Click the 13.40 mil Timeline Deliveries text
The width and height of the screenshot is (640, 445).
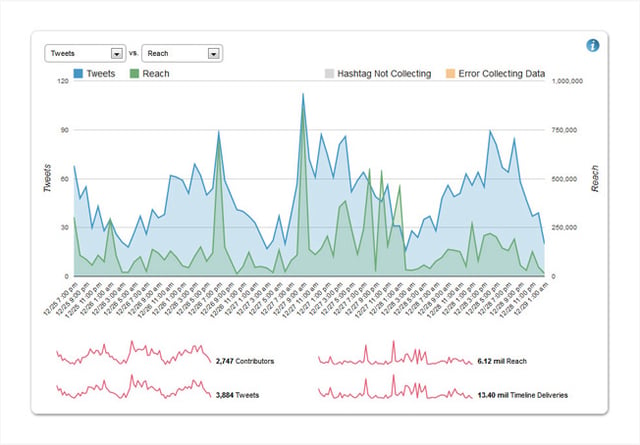pos(522,395)
